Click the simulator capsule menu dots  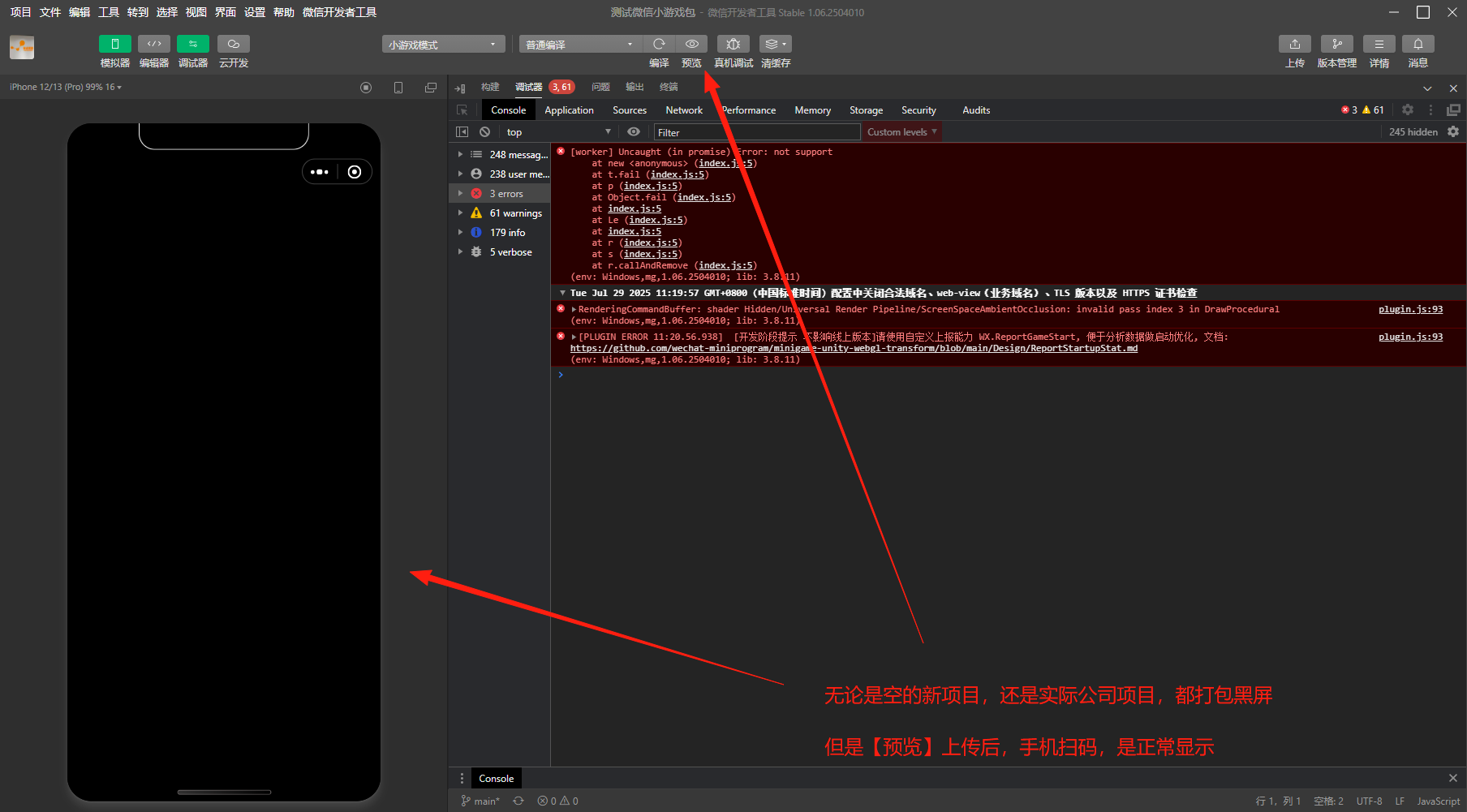tap(320, 172)
